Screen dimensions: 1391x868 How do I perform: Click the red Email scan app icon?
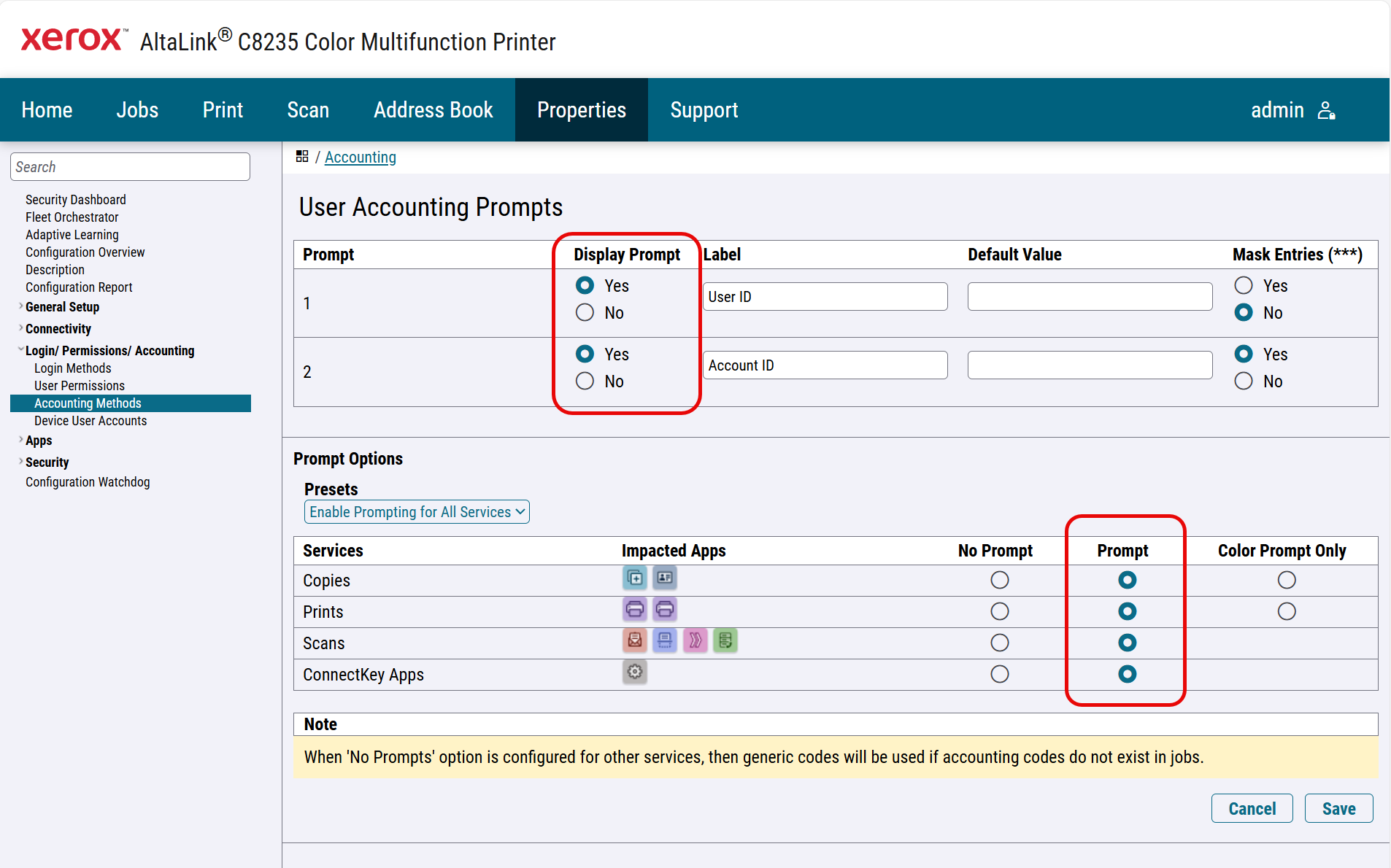coord(635,640)
